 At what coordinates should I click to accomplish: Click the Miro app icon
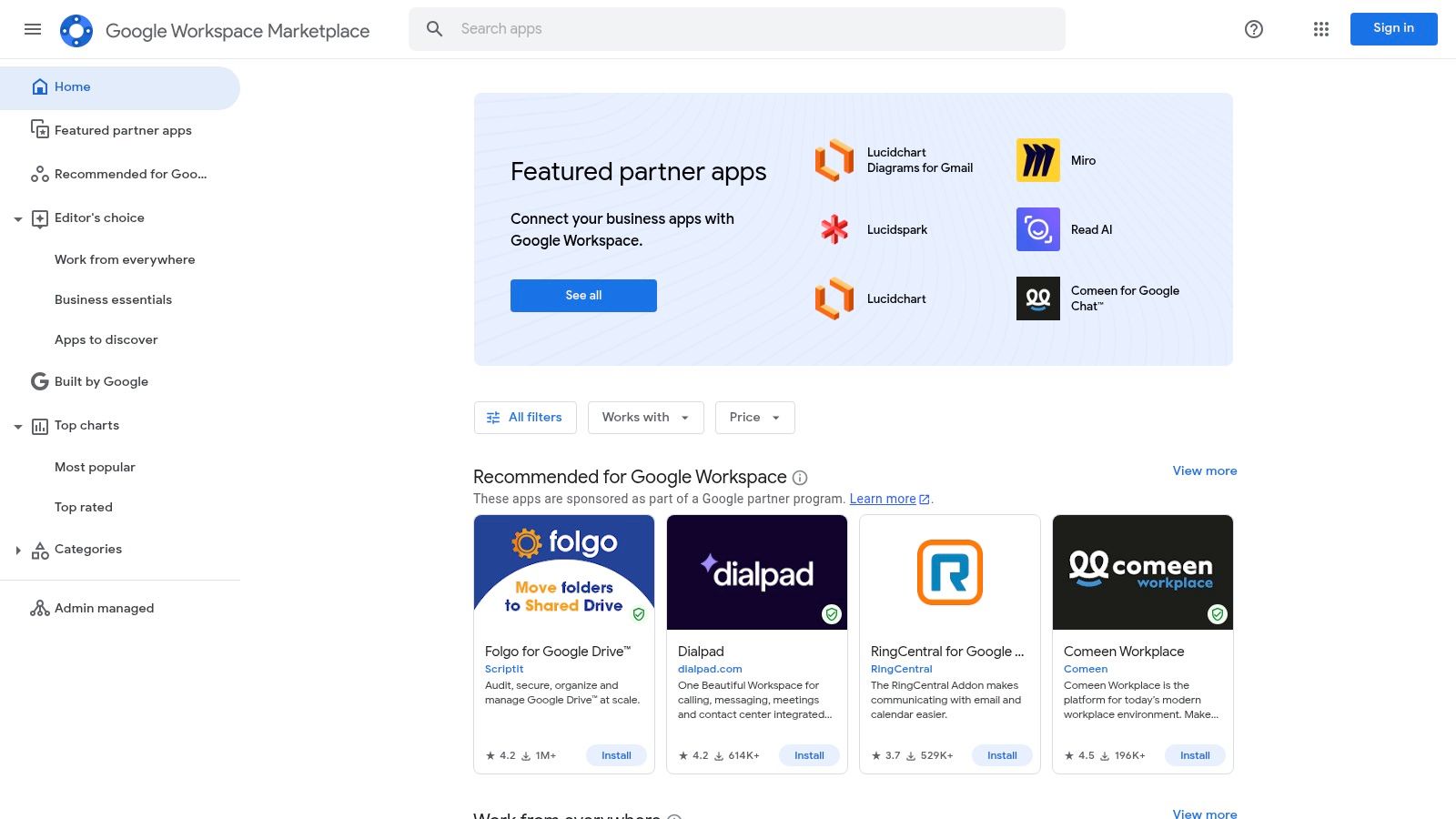1038,160
